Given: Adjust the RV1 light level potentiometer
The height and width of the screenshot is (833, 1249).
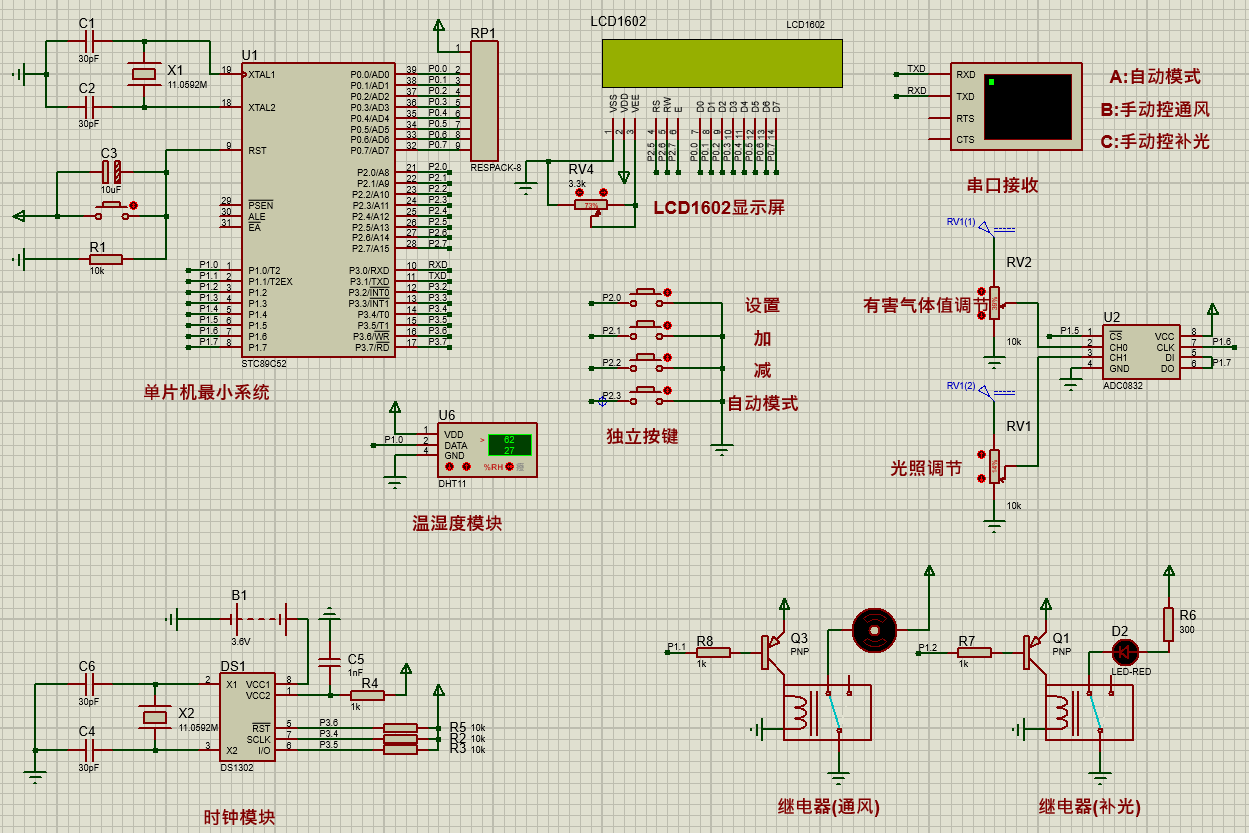Looking at the screenshot, I should [994, 465].
